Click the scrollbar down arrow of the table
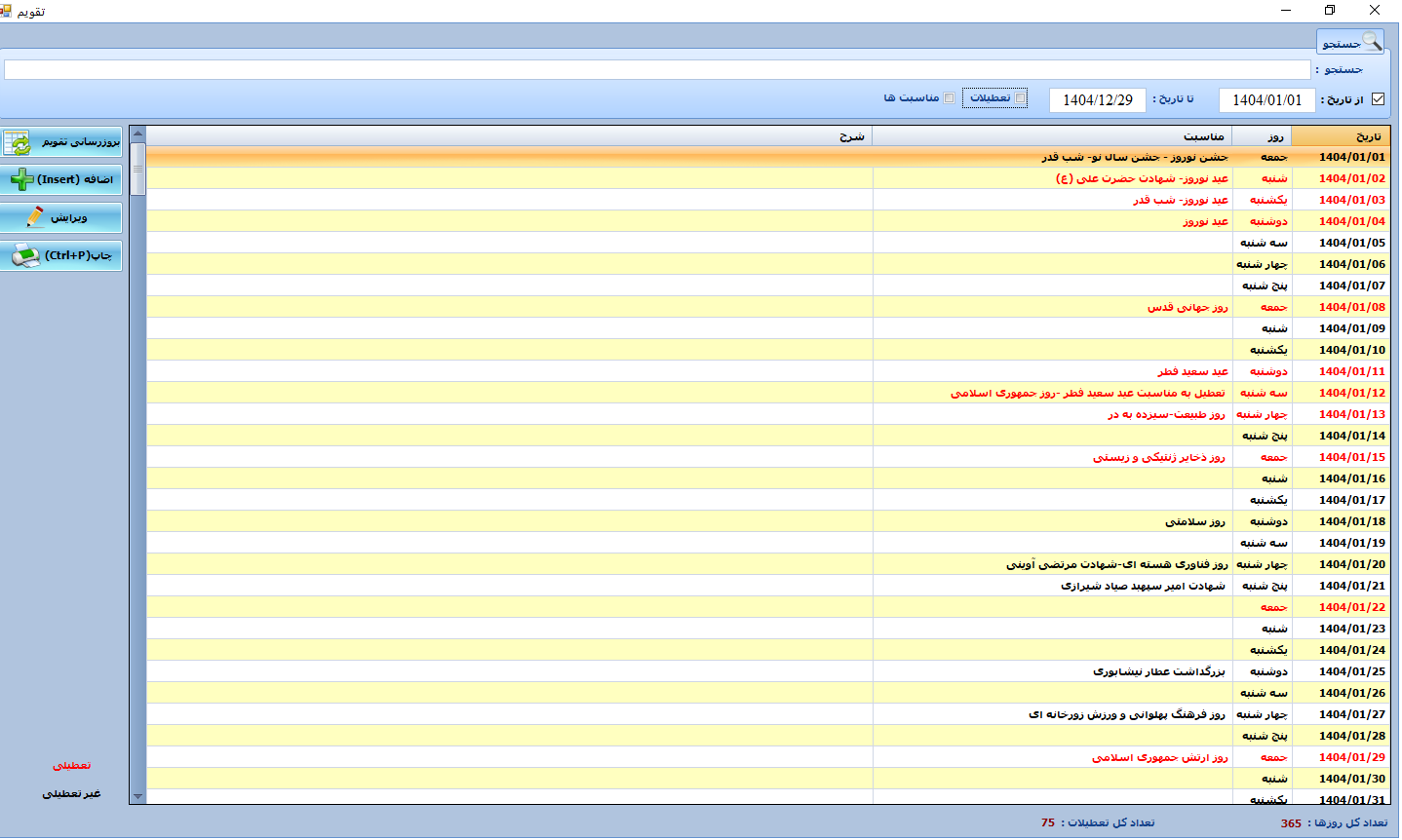This screenshot has height=840, width=1402. tap(137, 796)
